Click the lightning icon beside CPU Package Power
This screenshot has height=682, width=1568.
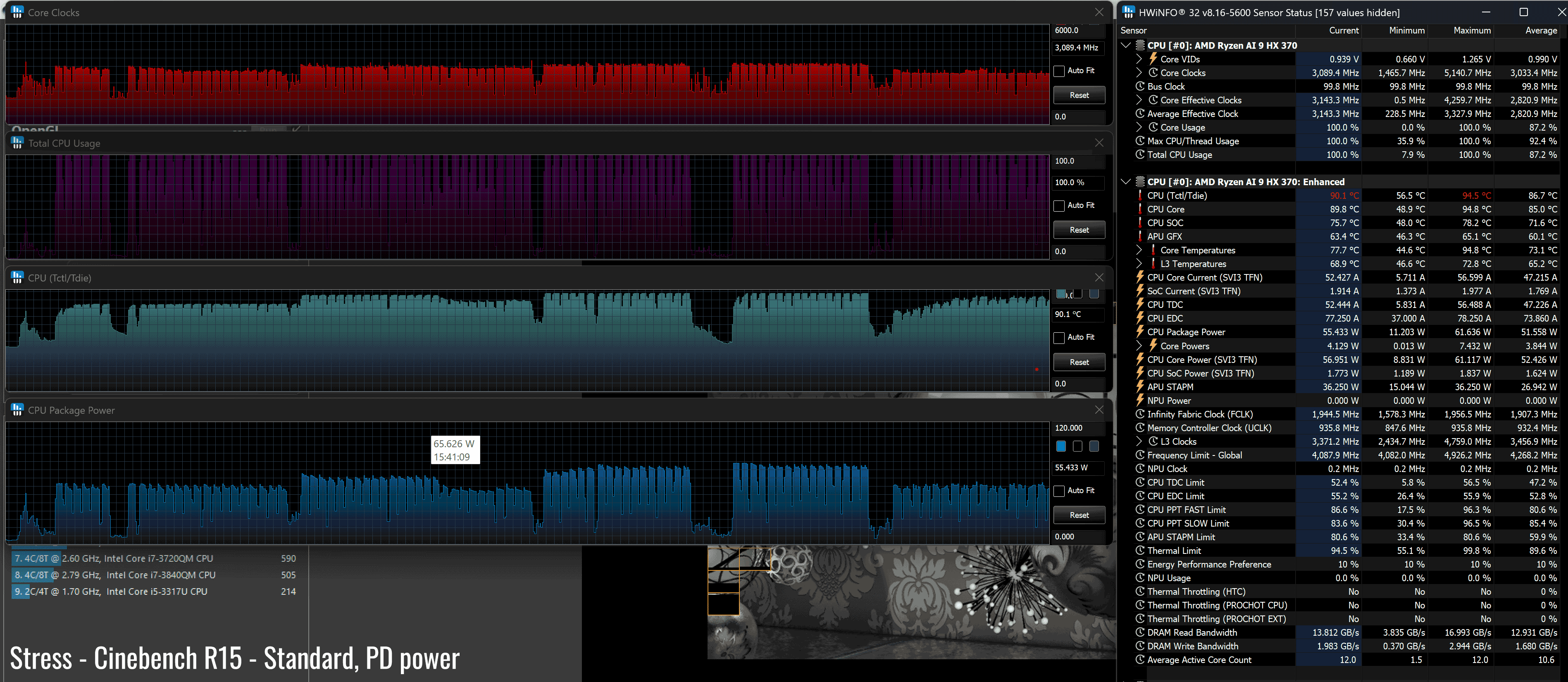tap(1140, 332)
